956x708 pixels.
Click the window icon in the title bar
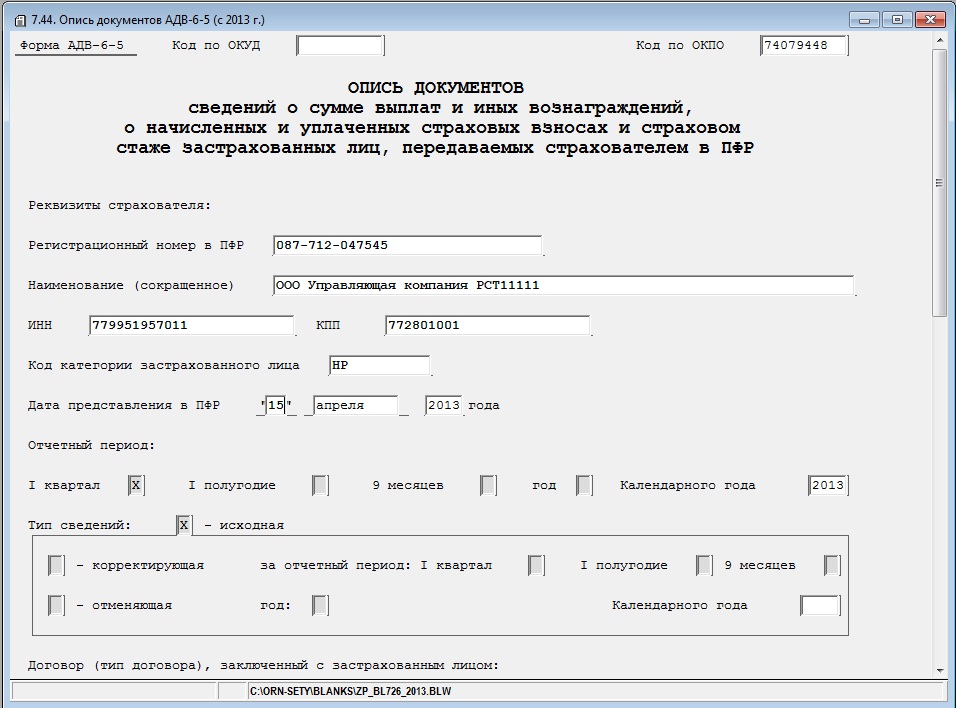point(20,20)
